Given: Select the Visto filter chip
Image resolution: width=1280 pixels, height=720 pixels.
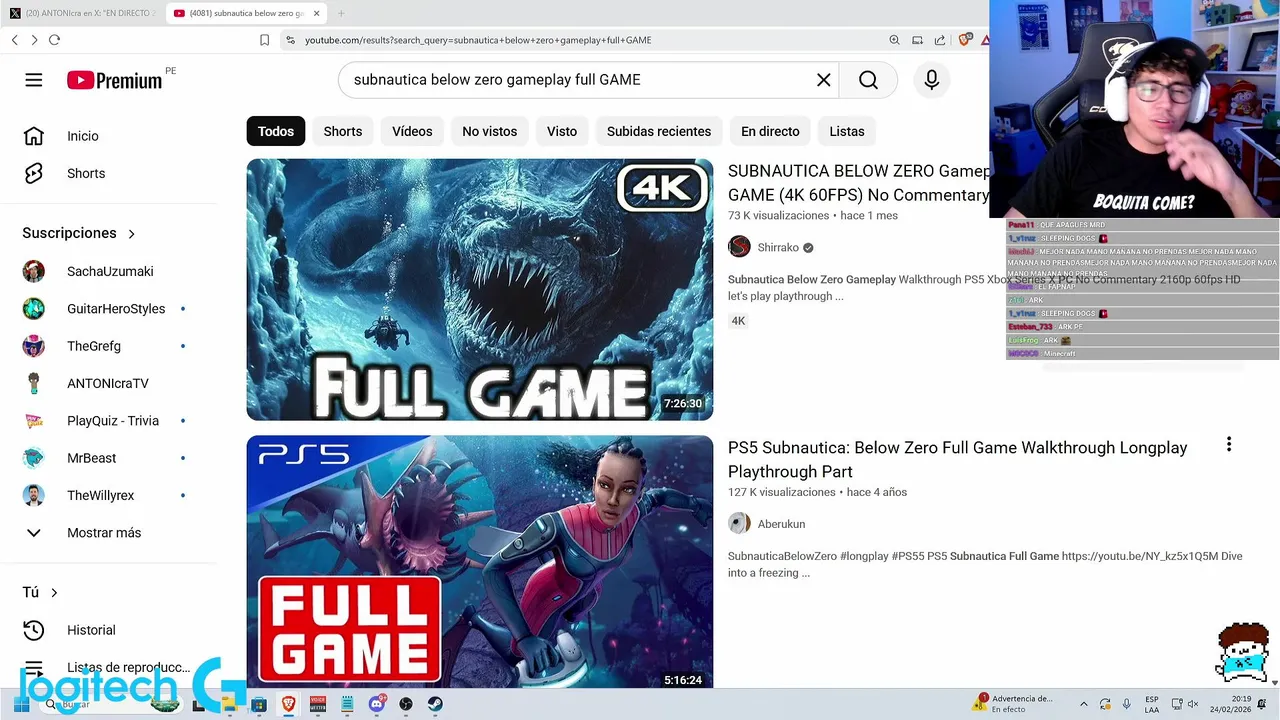Looking at the screenshot, I should (562, 131).
